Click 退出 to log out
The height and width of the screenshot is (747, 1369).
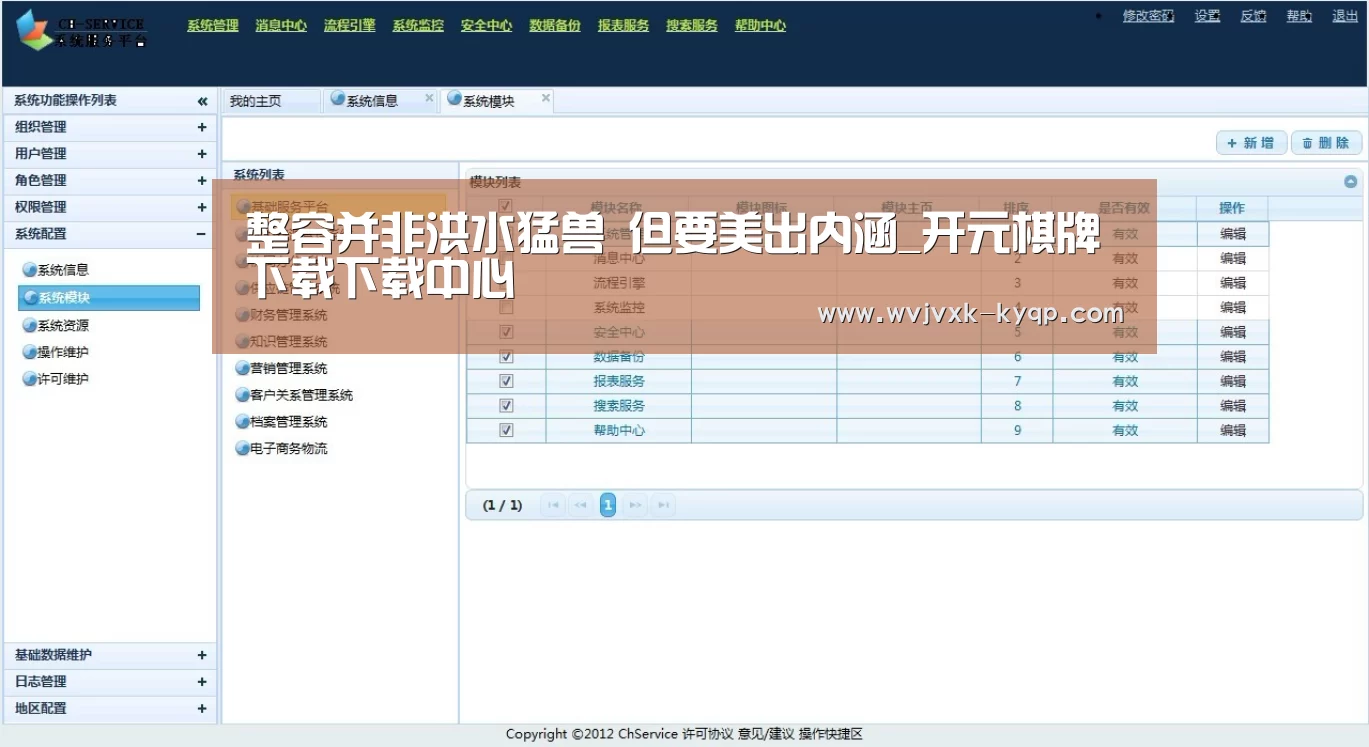coord(1345,16)
